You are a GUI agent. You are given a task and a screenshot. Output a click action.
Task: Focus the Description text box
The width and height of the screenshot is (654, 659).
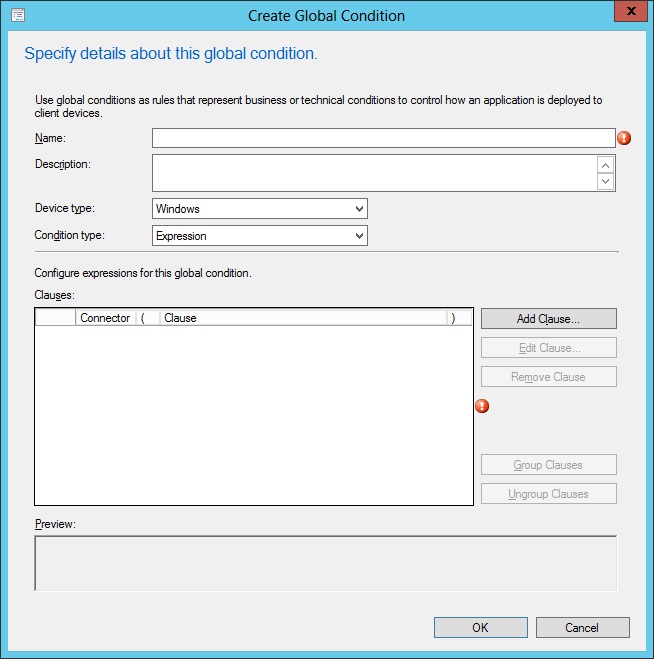click(x=374, y=172)
